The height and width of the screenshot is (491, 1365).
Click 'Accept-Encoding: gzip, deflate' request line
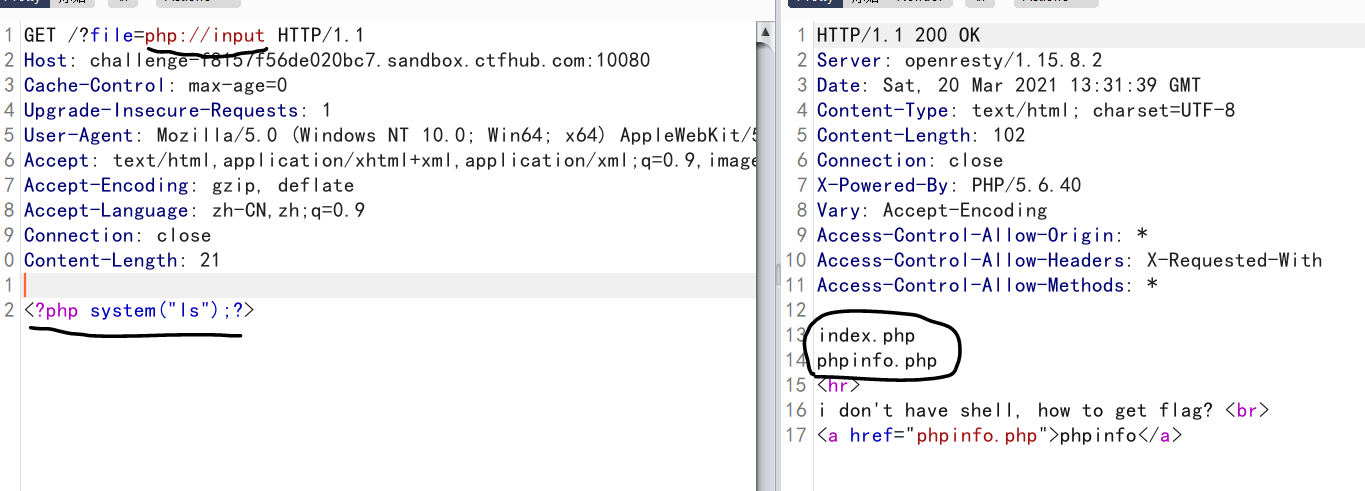click(189, 185)
